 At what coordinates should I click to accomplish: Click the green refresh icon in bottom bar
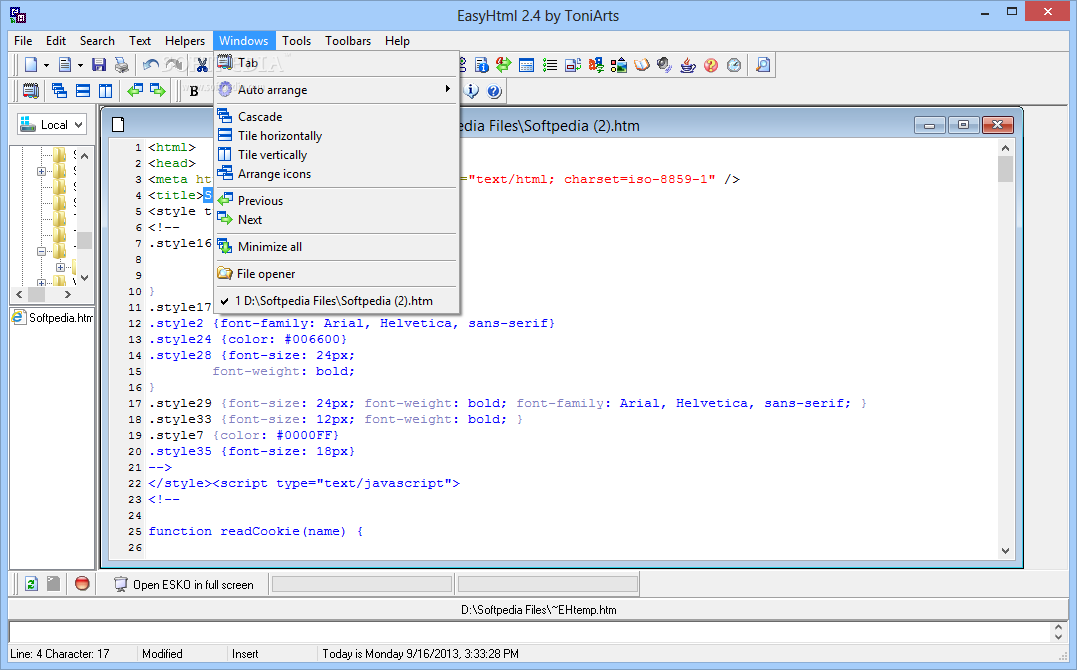click(x=31, y=584)
